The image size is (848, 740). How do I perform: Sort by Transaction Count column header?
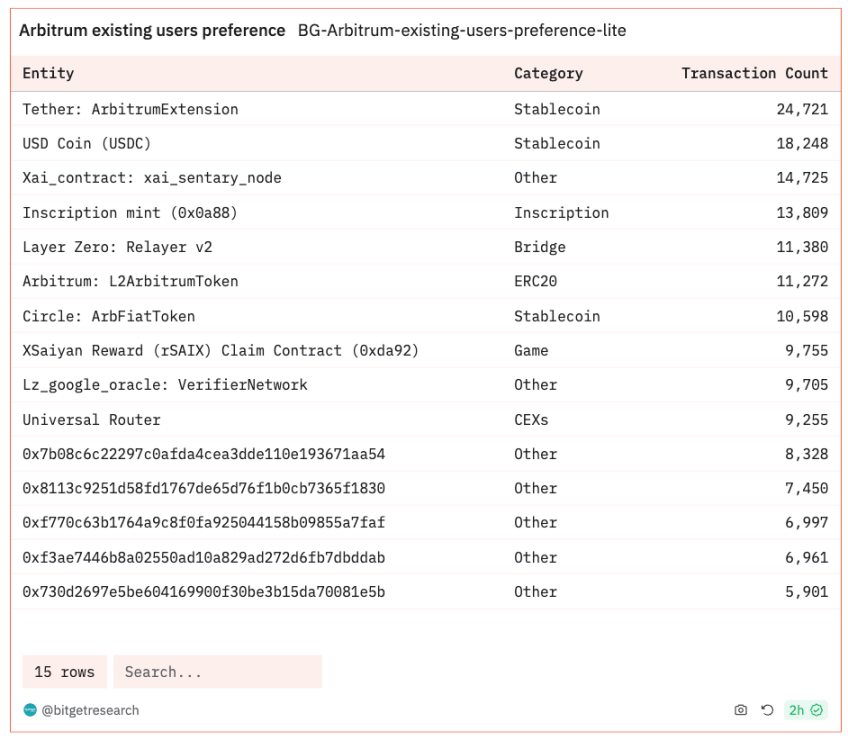pyautogui.click(x=754, y=73)
